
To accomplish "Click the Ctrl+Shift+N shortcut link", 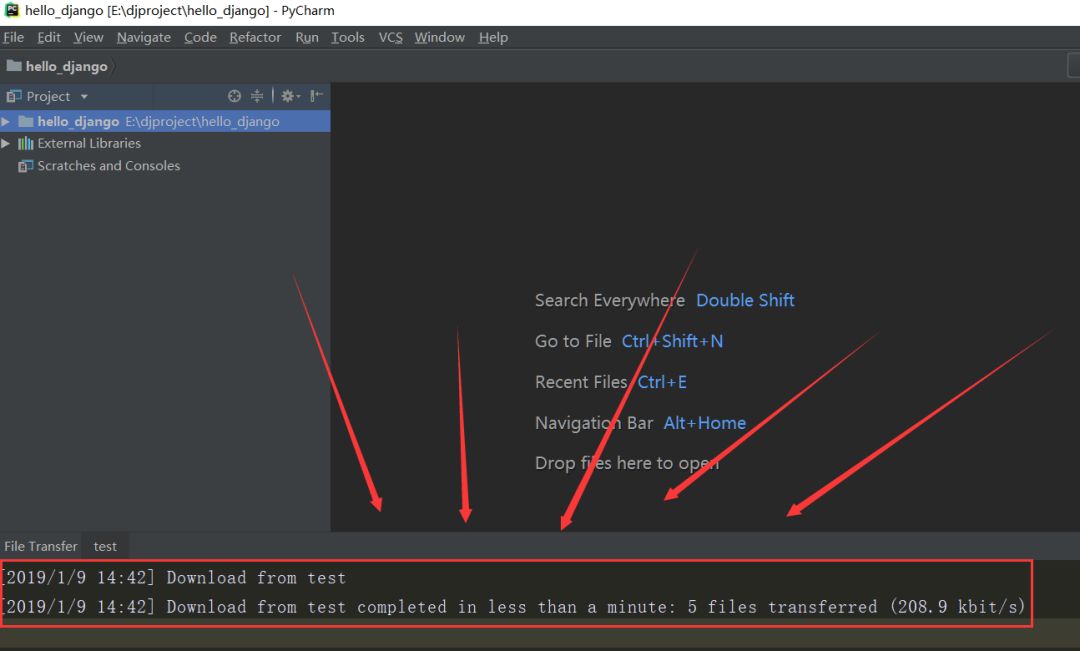I will (x=672, y=341).
